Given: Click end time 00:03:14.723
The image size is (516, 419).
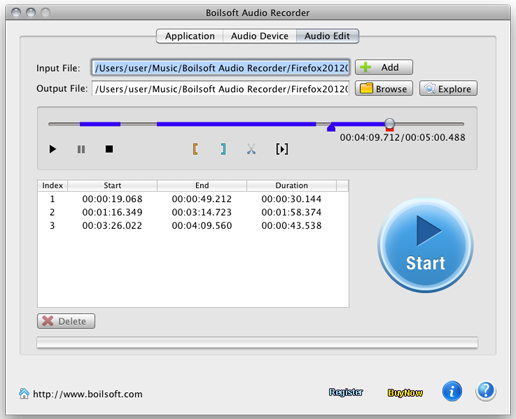Looking at the screenshot, I should 202,212.
